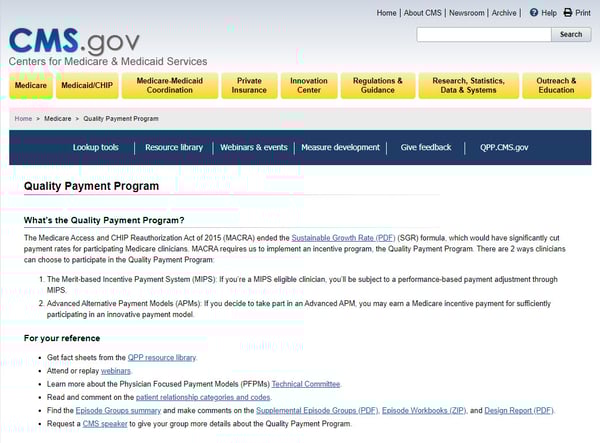600x443 pixels.
Task: Click the Home breadcrumb link
Action: pyautogui.click(x=23, y=119)
